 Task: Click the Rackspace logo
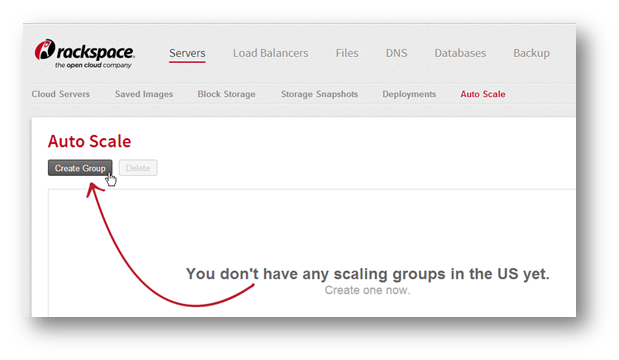[x=84, y=54]
